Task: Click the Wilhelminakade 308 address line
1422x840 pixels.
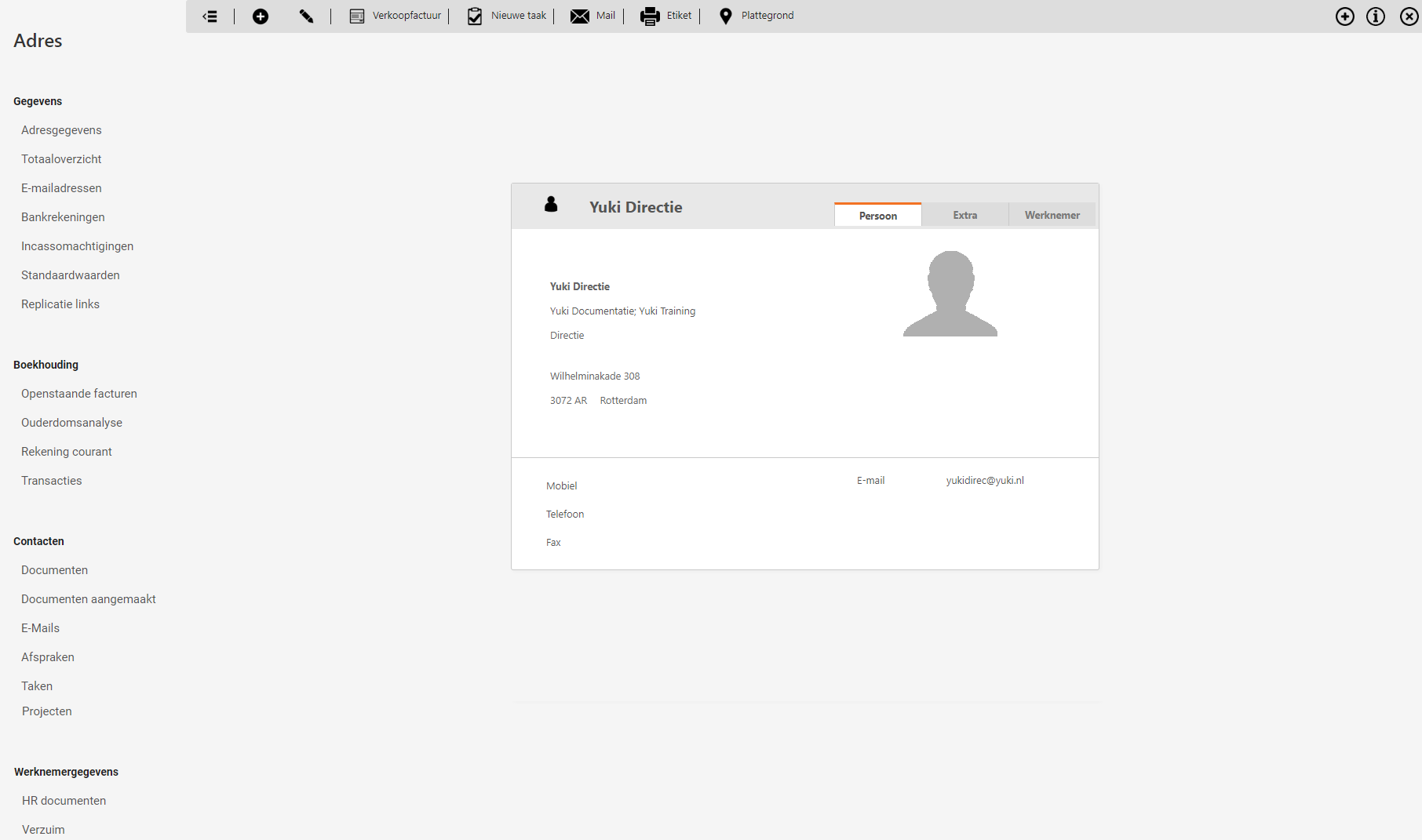Action: tap(595, 376)
